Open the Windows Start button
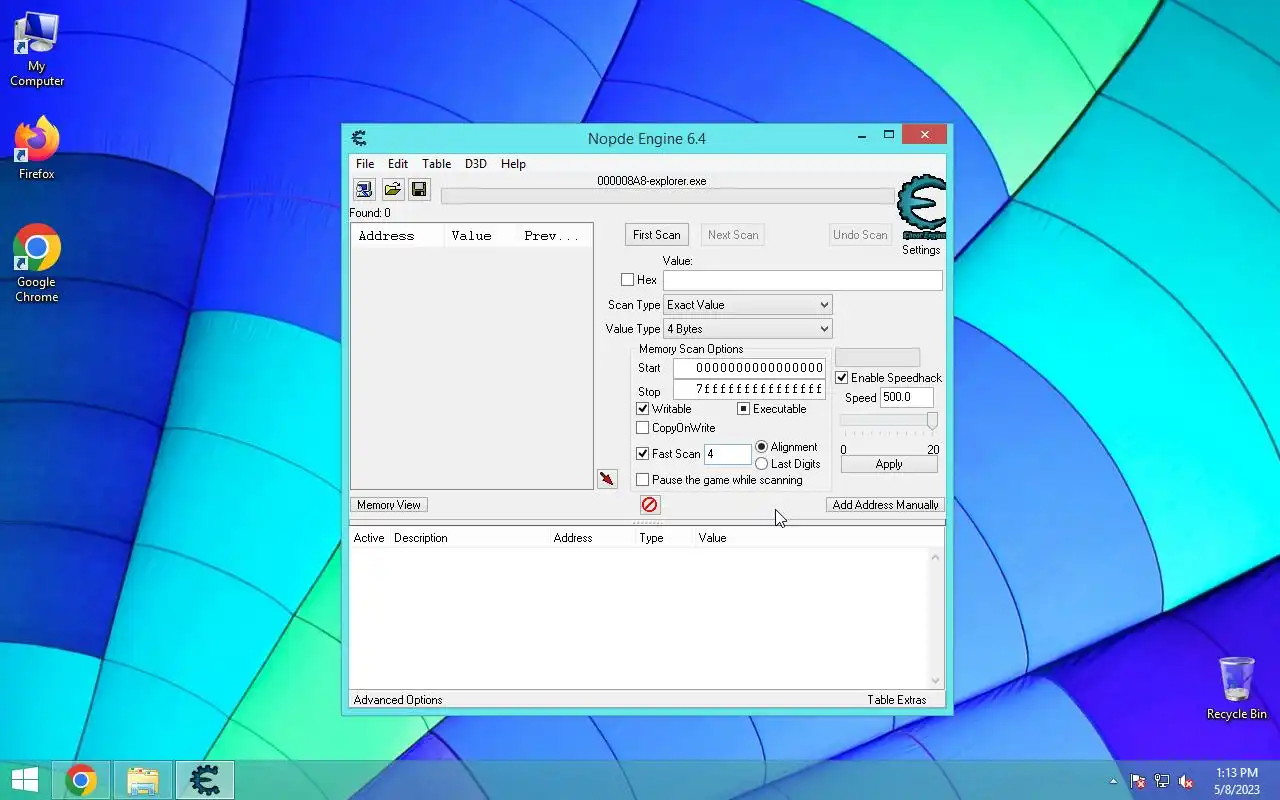The width and height of the screenshot is (1280, 800). coord(25,780)
